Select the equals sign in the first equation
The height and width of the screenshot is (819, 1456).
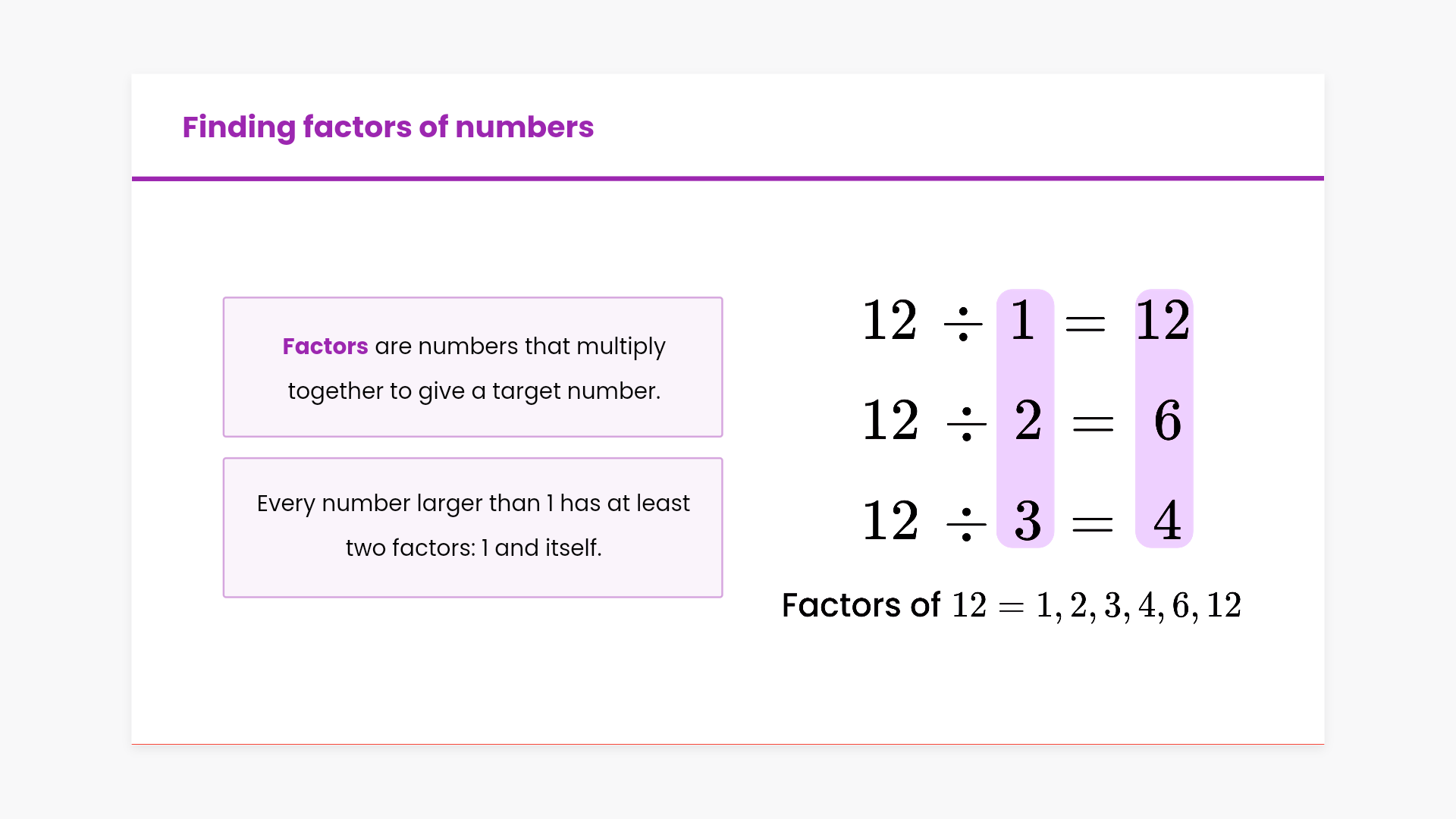(x=1085, y=325)
